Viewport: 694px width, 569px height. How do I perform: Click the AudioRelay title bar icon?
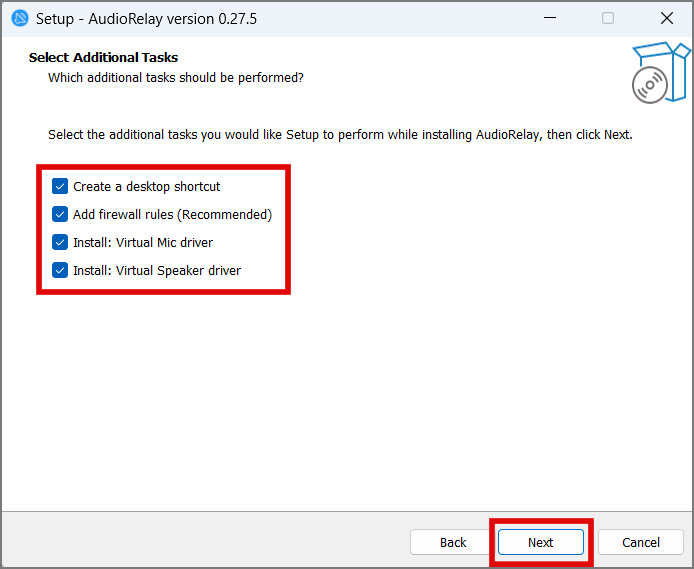coord(20,19)
